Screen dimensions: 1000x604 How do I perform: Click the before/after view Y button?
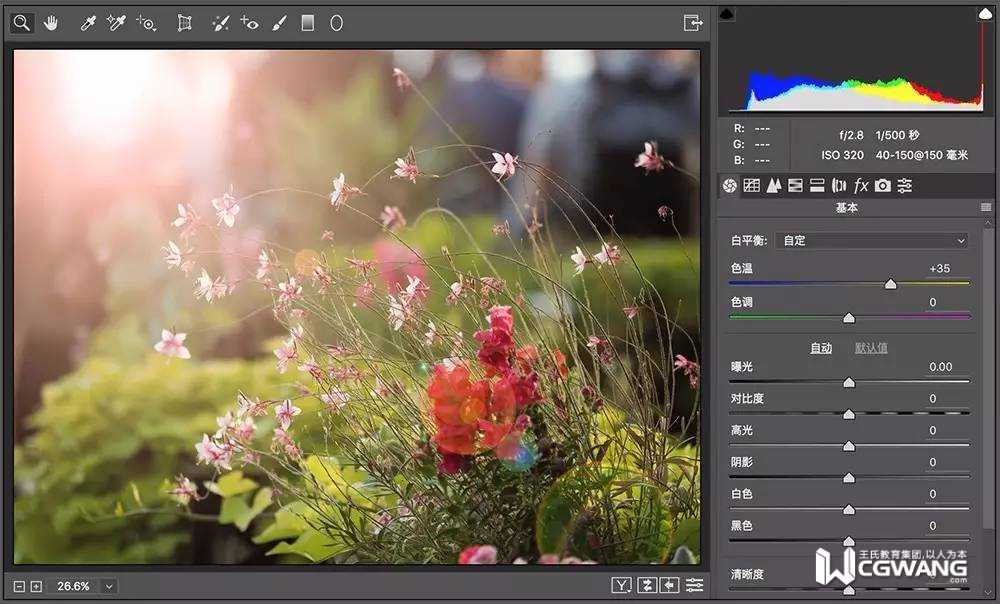pos(621,586)
